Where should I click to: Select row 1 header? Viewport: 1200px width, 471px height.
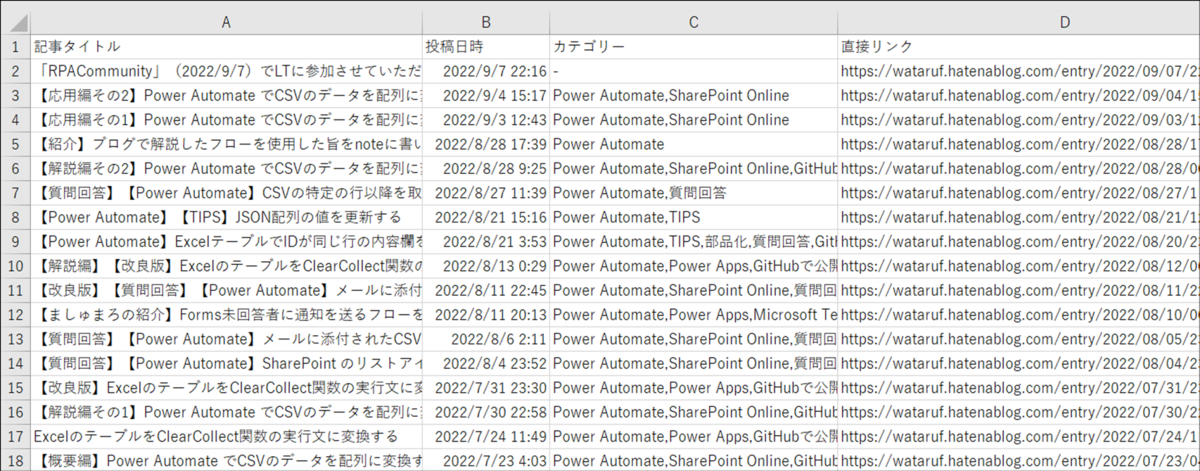tap(15, 47)
